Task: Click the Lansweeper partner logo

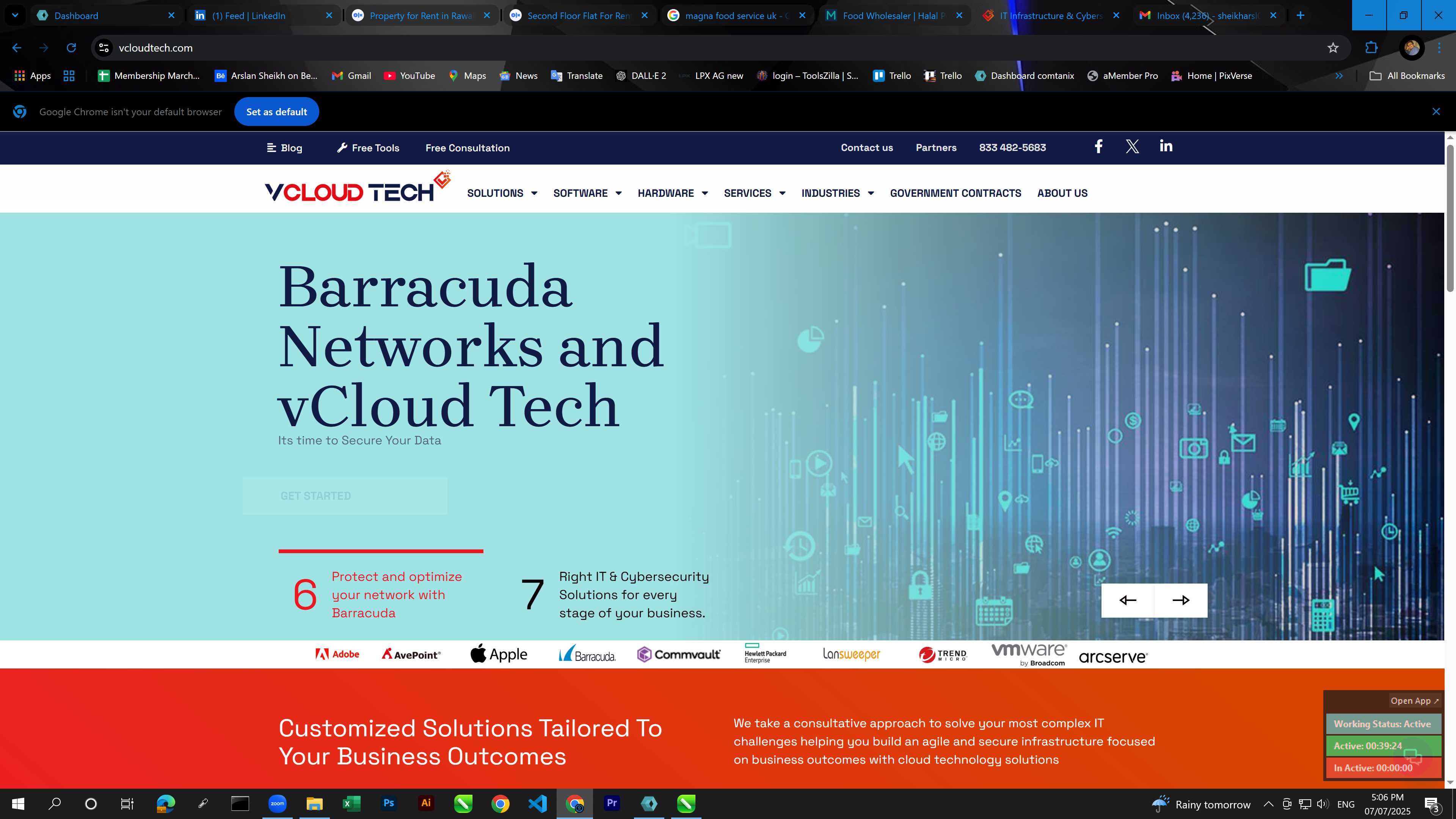Action: (852, 654)
